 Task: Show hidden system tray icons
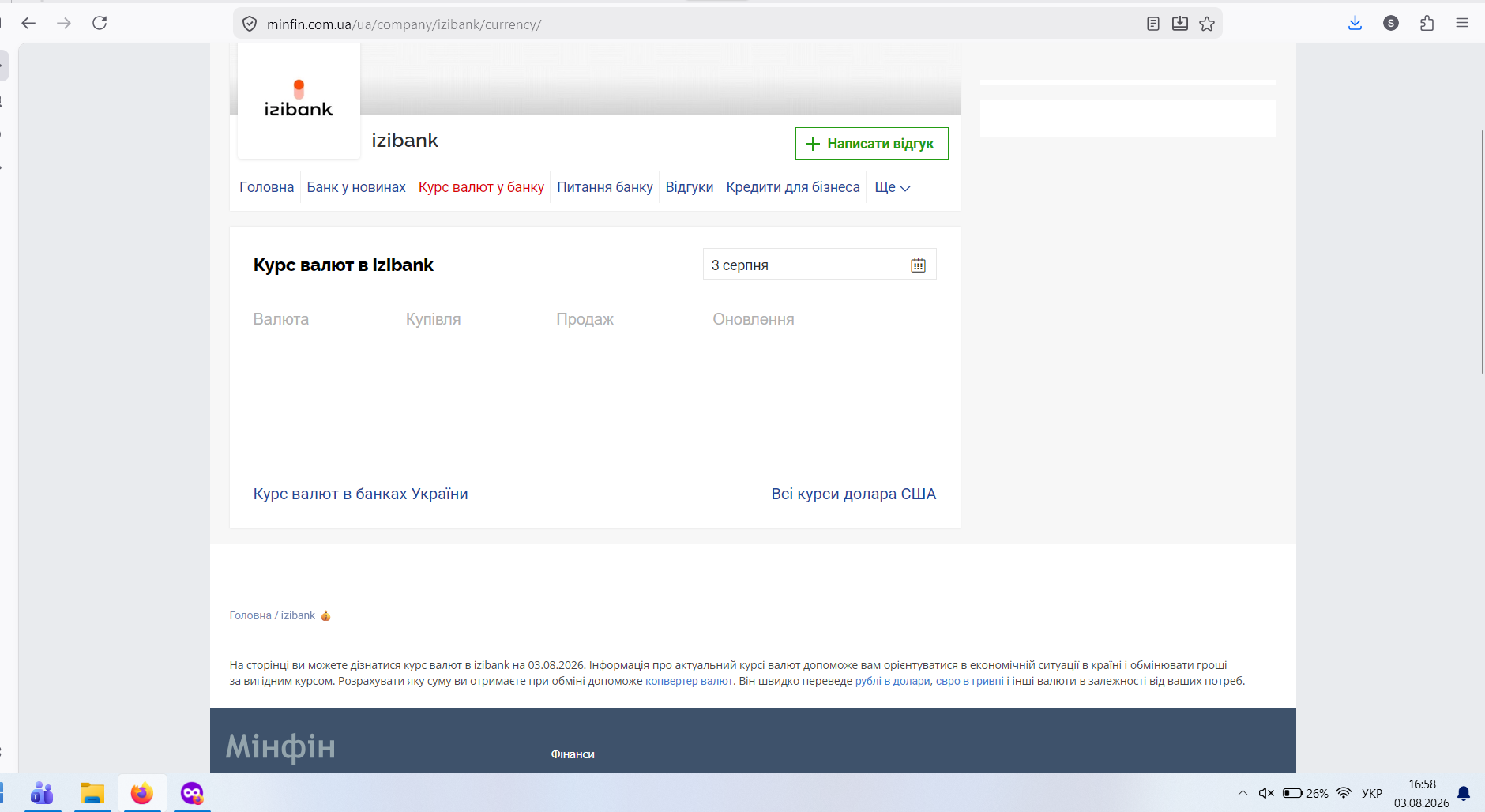pyautogui.click(x=1243, y=793)
